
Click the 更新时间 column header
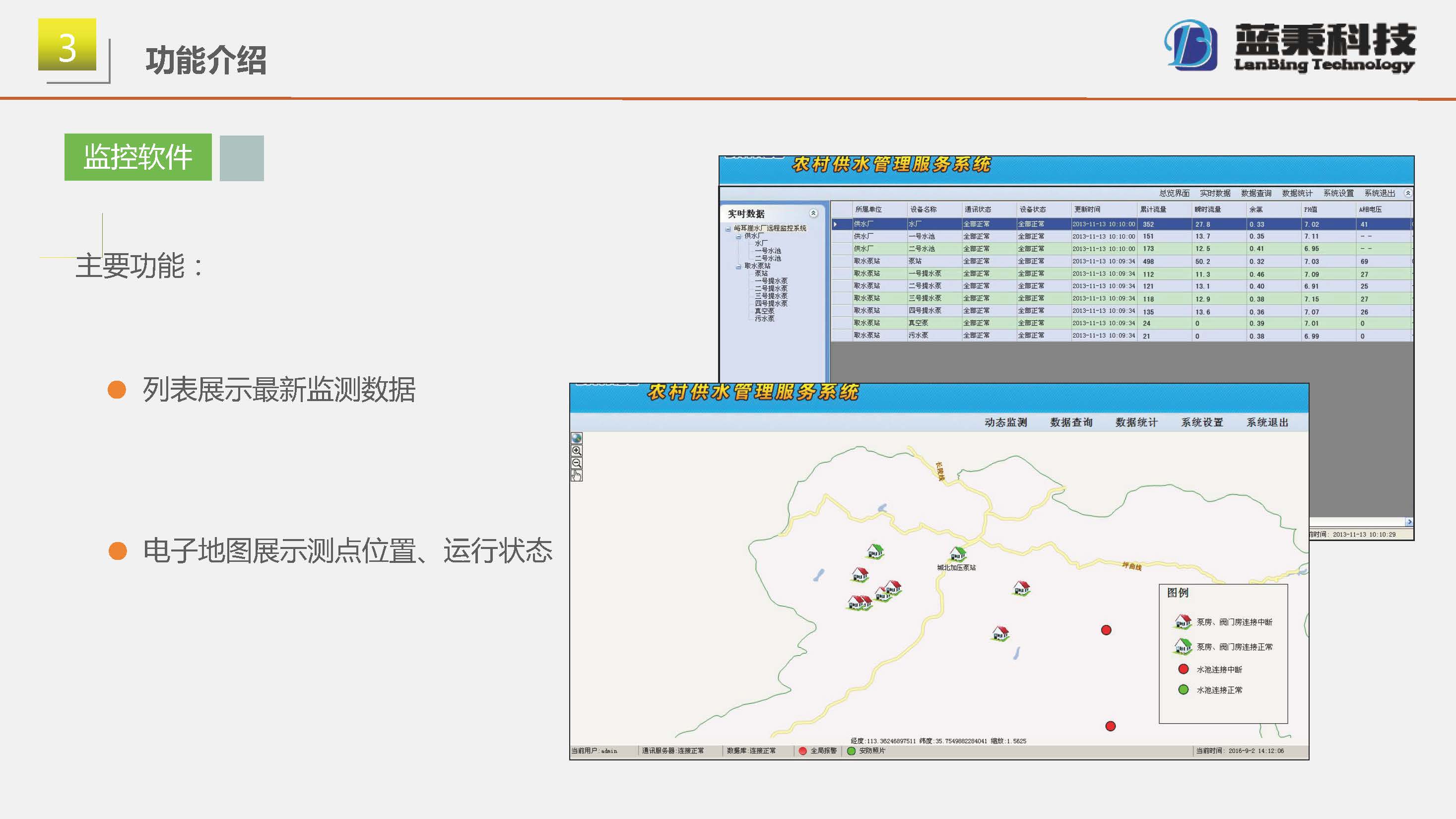pos(1087,209)
